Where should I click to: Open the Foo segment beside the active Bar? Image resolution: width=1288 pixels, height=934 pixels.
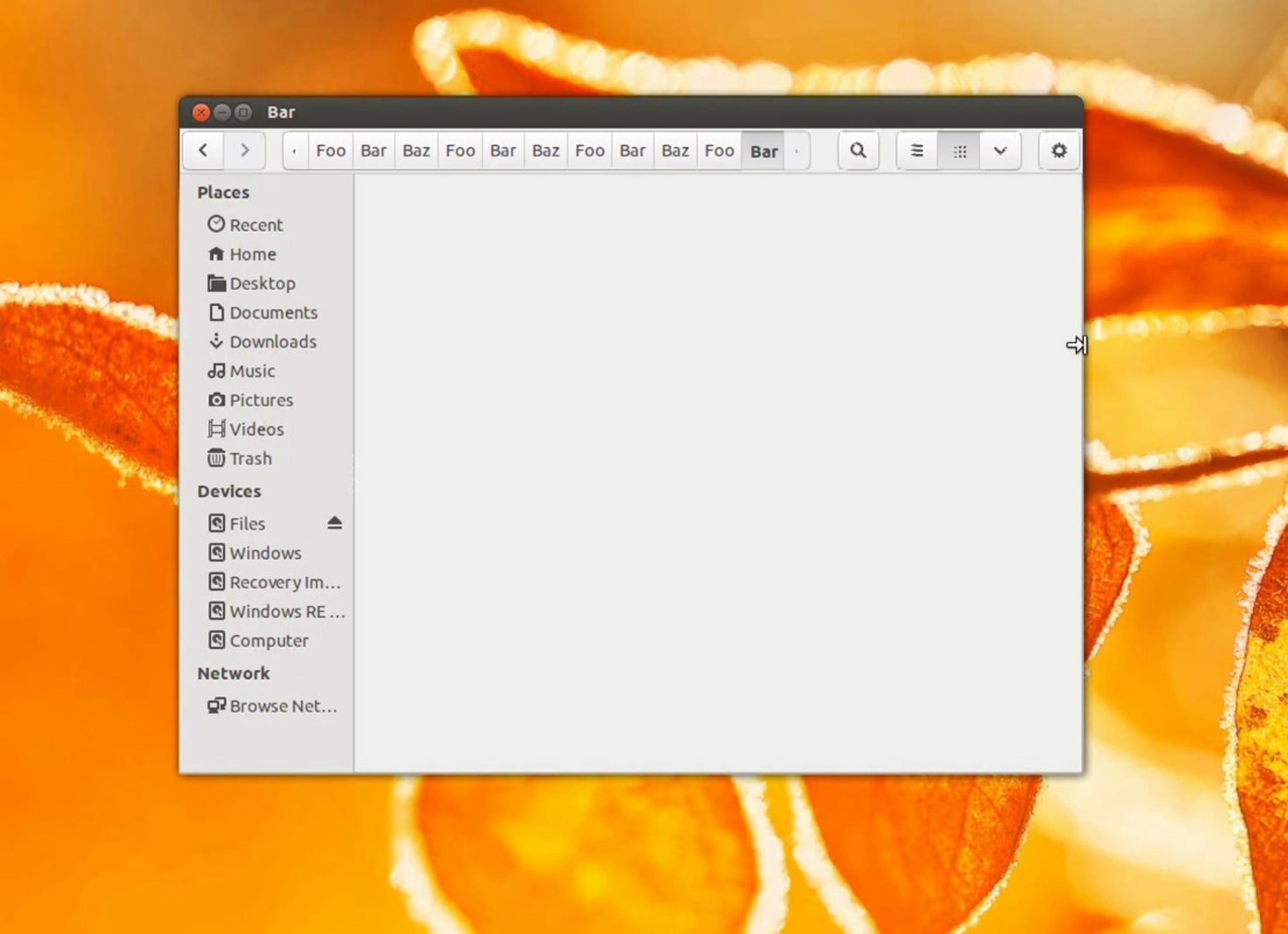719,150
